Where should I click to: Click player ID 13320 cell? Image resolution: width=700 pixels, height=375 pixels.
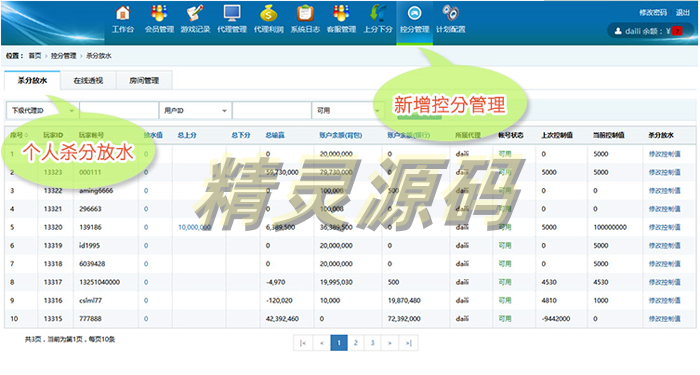click(x=53, y=227)
